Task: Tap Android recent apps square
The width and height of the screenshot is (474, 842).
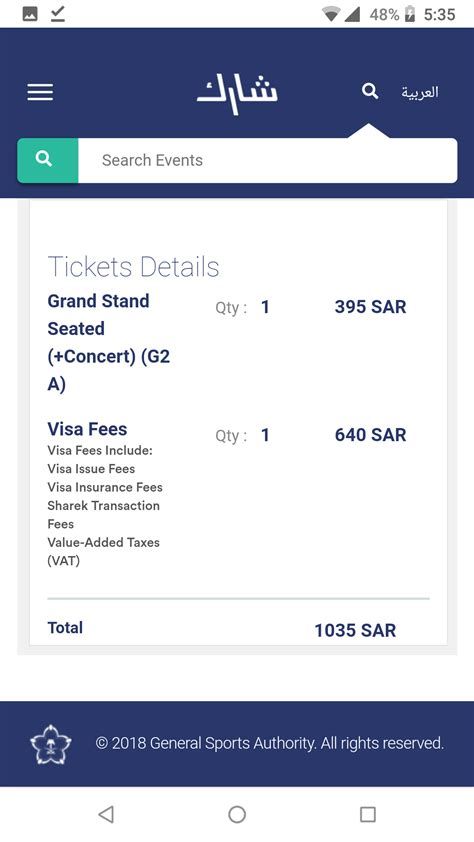Action: pyautogui.click(x=368, y=815)
